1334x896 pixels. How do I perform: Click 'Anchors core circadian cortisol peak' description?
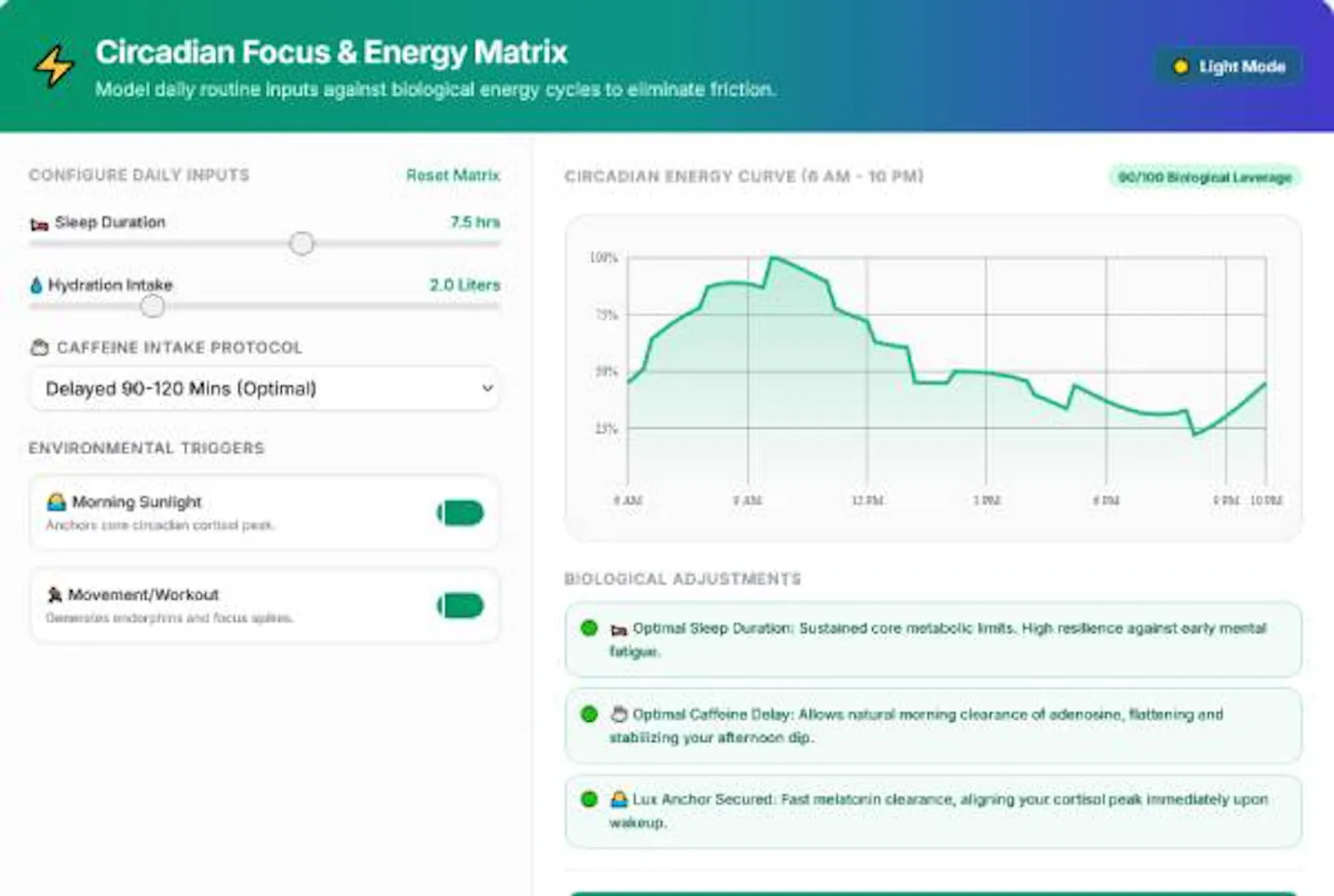tap(160, 525)
